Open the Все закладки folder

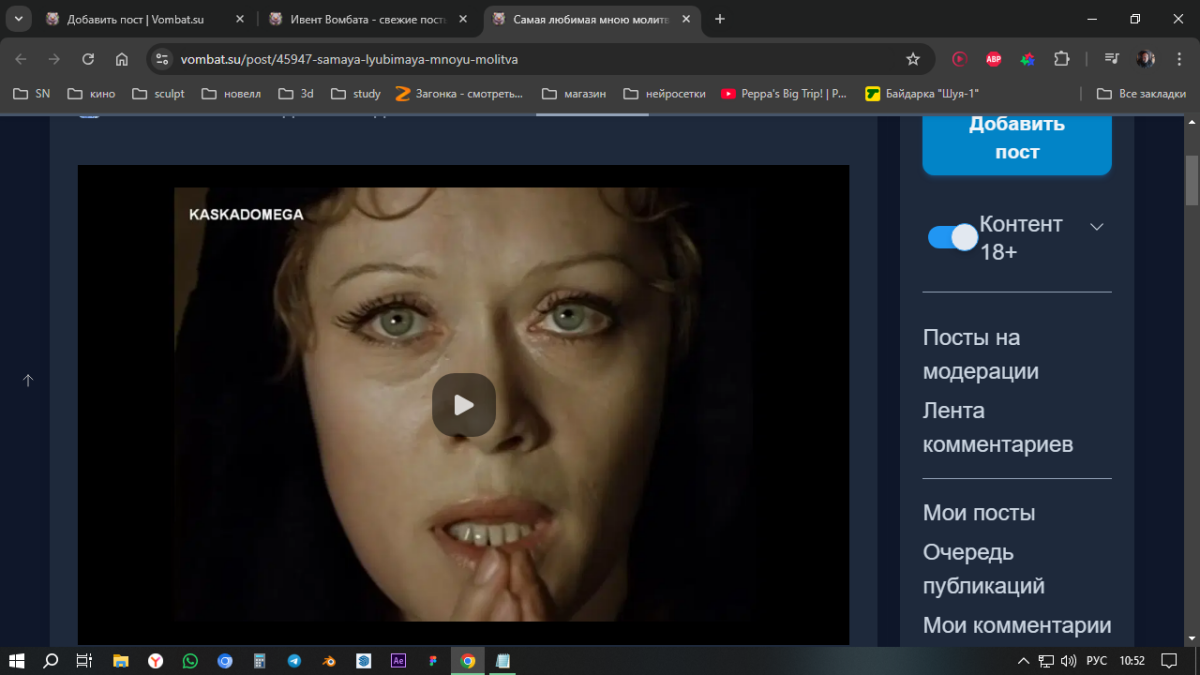coord(1141,94)
